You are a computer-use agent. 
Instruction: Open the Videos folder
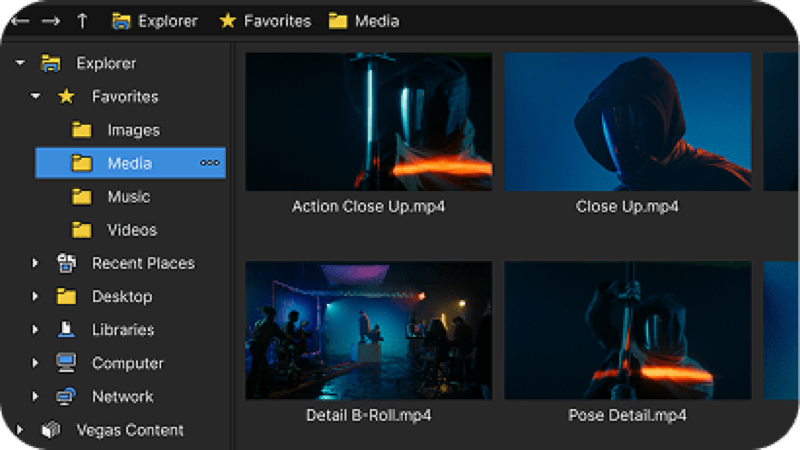tap(132, 230)
